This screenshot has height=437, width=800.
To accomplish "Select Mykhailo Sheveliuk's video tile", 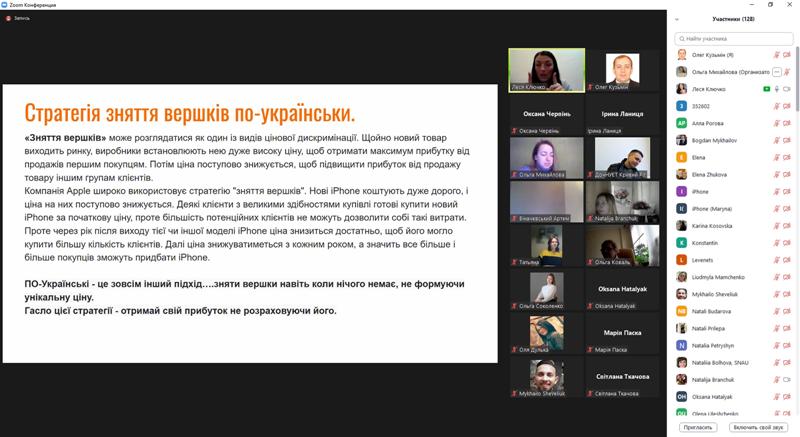I will point(546,377).
